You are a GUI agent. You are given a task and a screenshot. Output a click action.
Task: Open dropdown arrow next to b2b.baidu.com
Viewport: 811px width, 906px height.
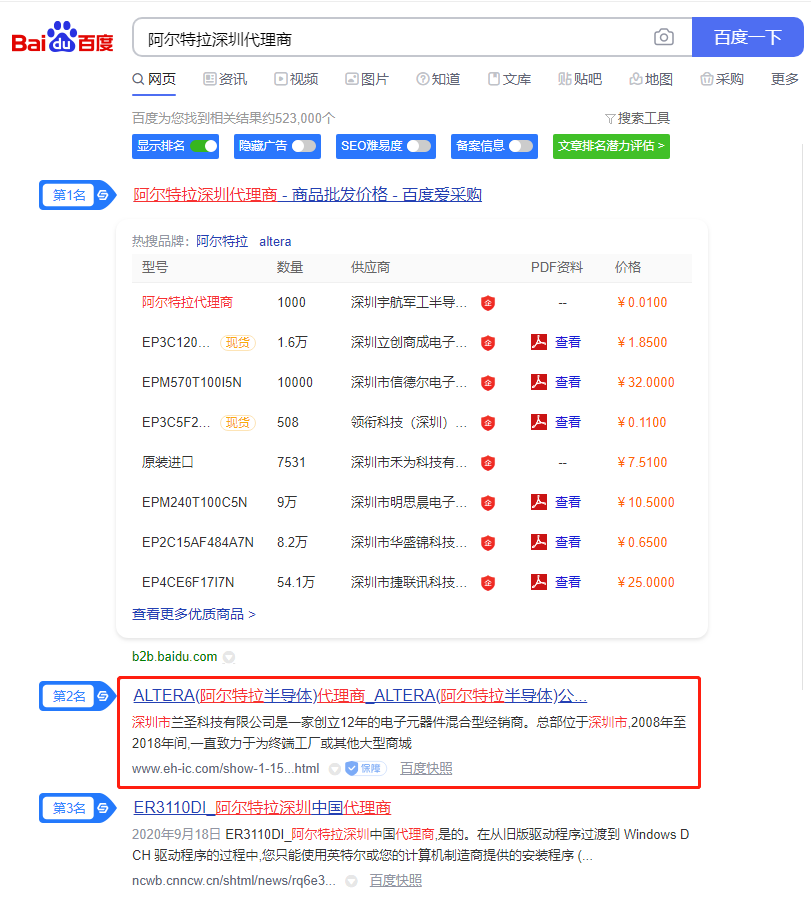click(x=229, y=657)
